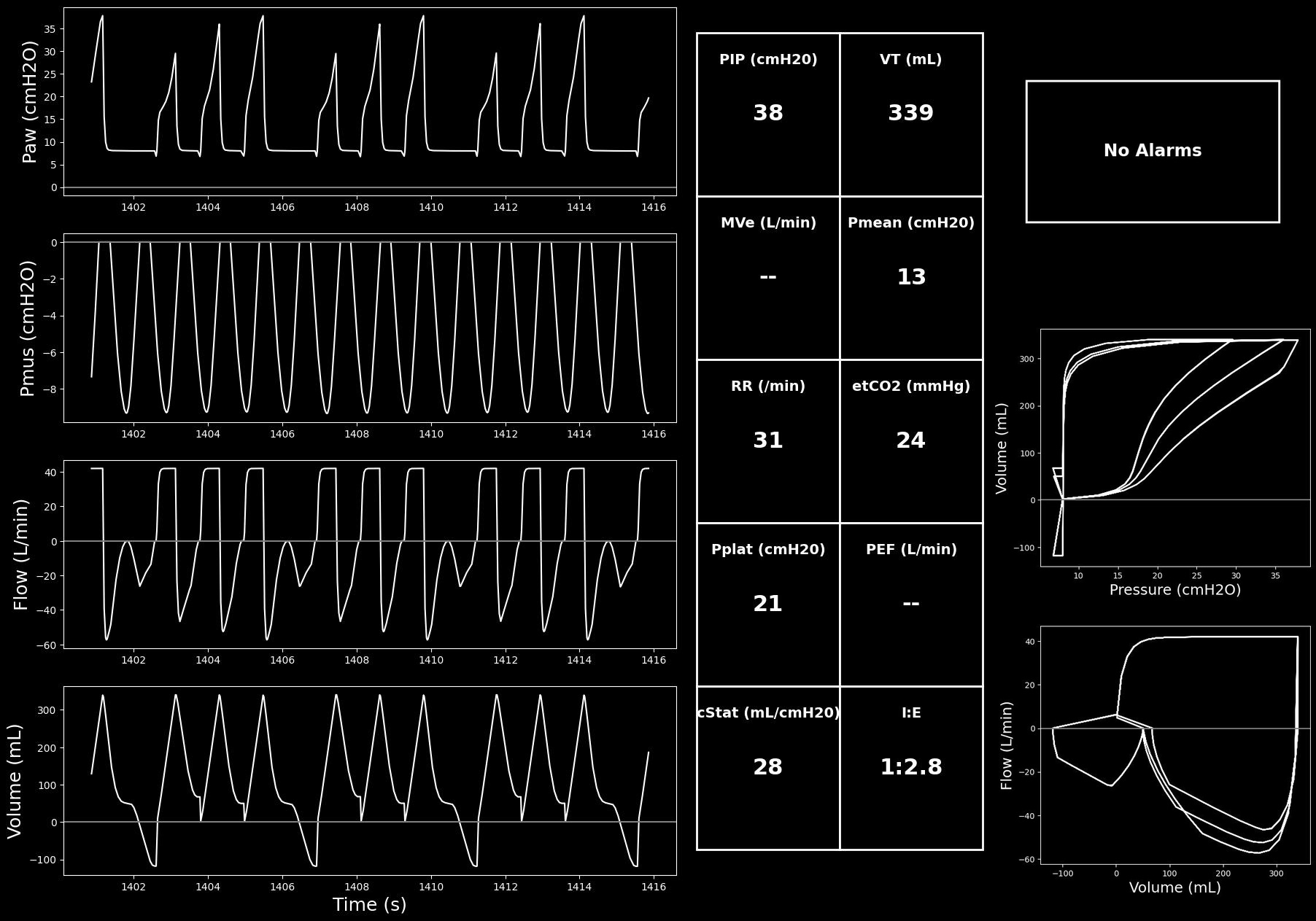Viewport: 1316px width, 921px height.
Task: Select the I:E ratio value 1:2.8
Action: click(x=911, y=767)
